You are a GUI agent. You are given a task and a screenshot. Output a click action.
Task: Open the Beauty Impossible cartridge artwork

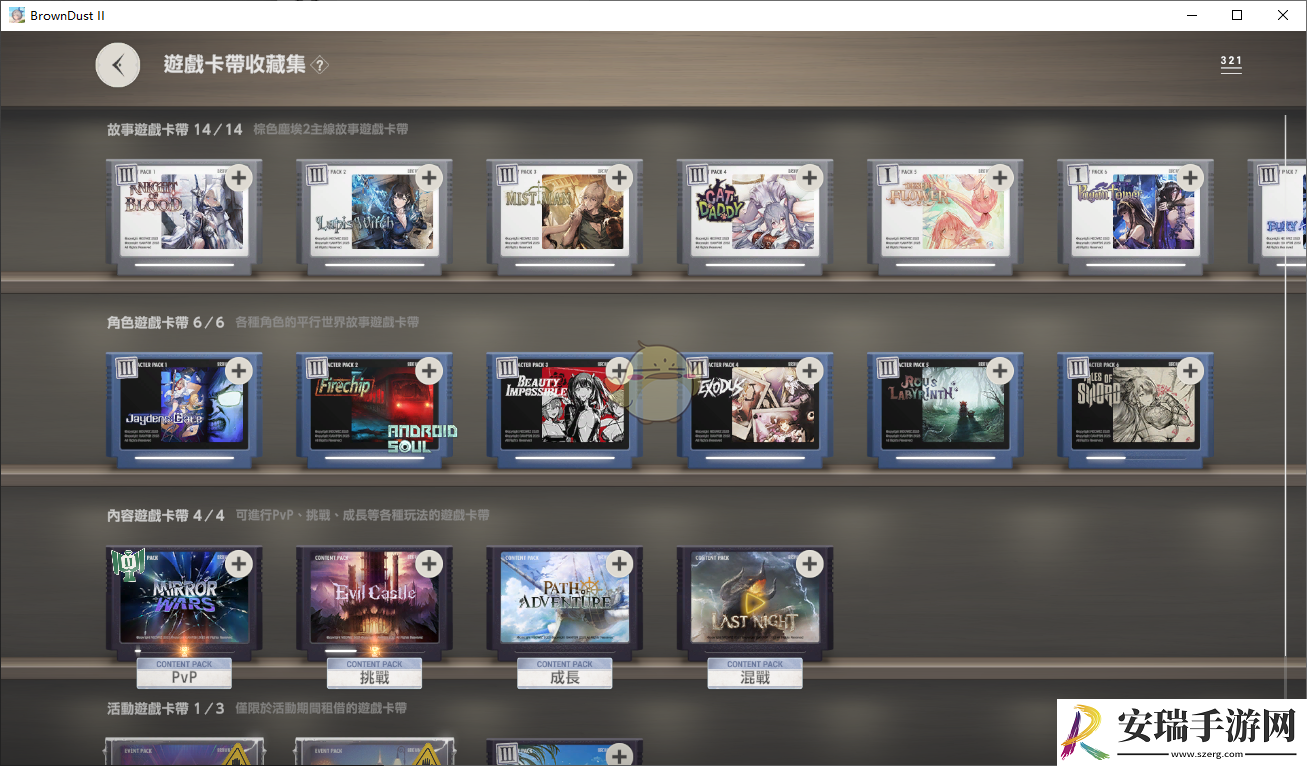pyautogui.click(x=564, y=405)
